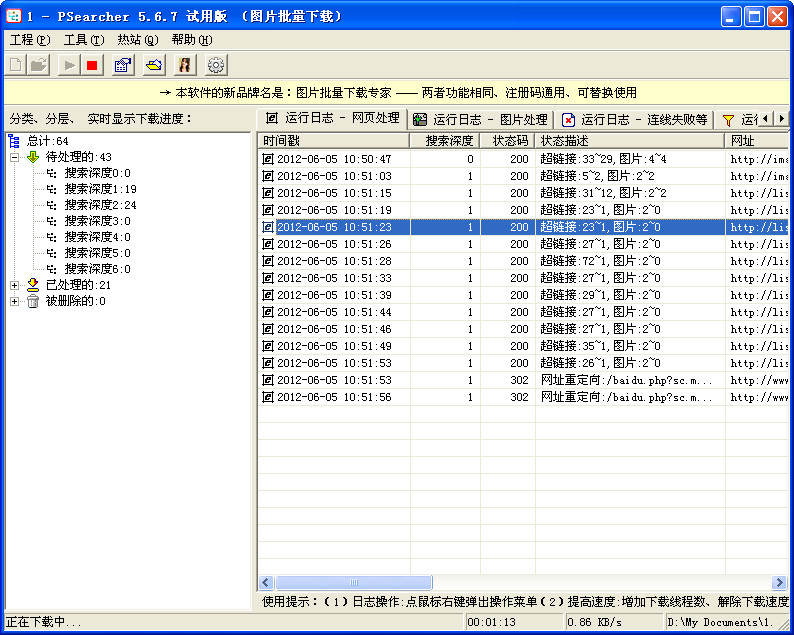Click page icon of highlighted row 10:51:23
Image resolution: width=794 pixels, height=635 pixels.
(267, 227)
